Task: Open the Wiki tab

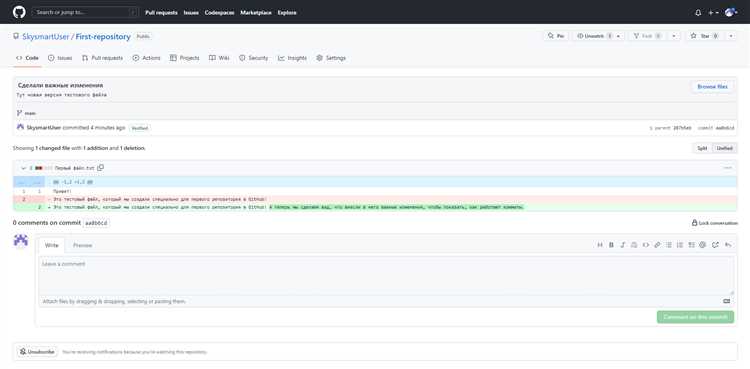Action: pyautogui.click(x=219, y=58)
